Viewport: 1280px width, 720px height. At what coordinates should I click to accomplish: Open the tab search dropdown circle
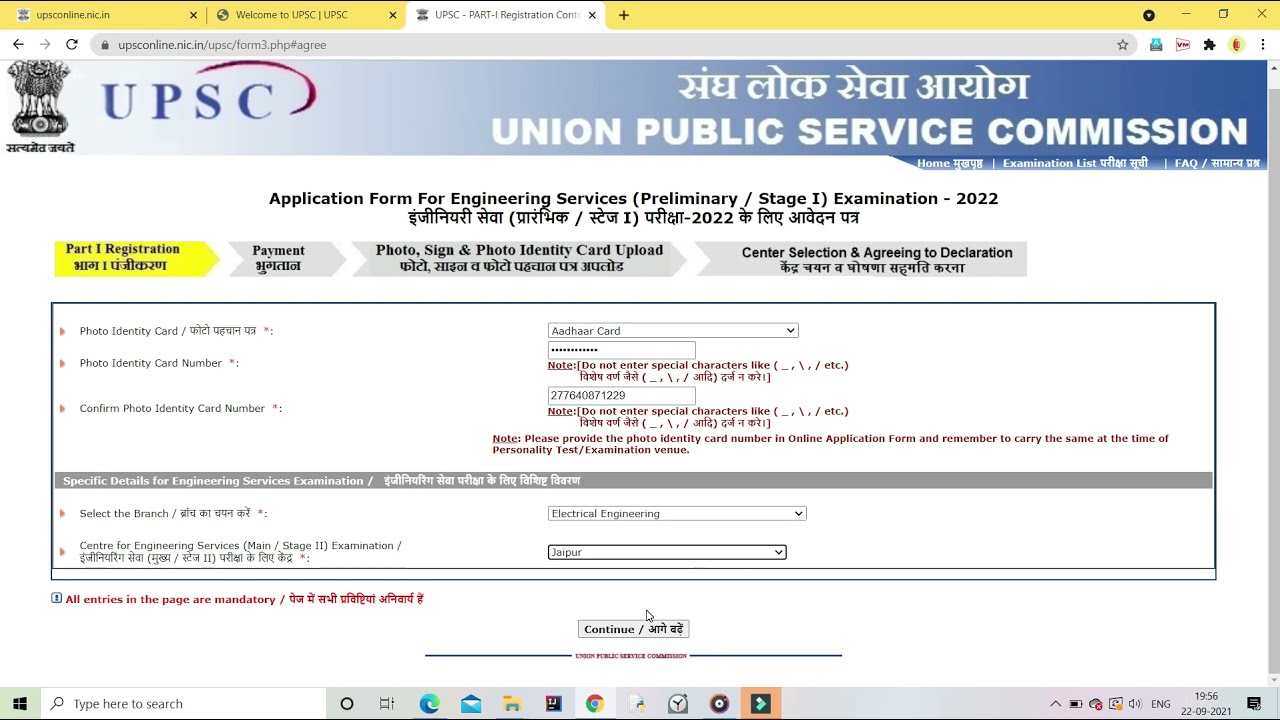coord(1149,15)
